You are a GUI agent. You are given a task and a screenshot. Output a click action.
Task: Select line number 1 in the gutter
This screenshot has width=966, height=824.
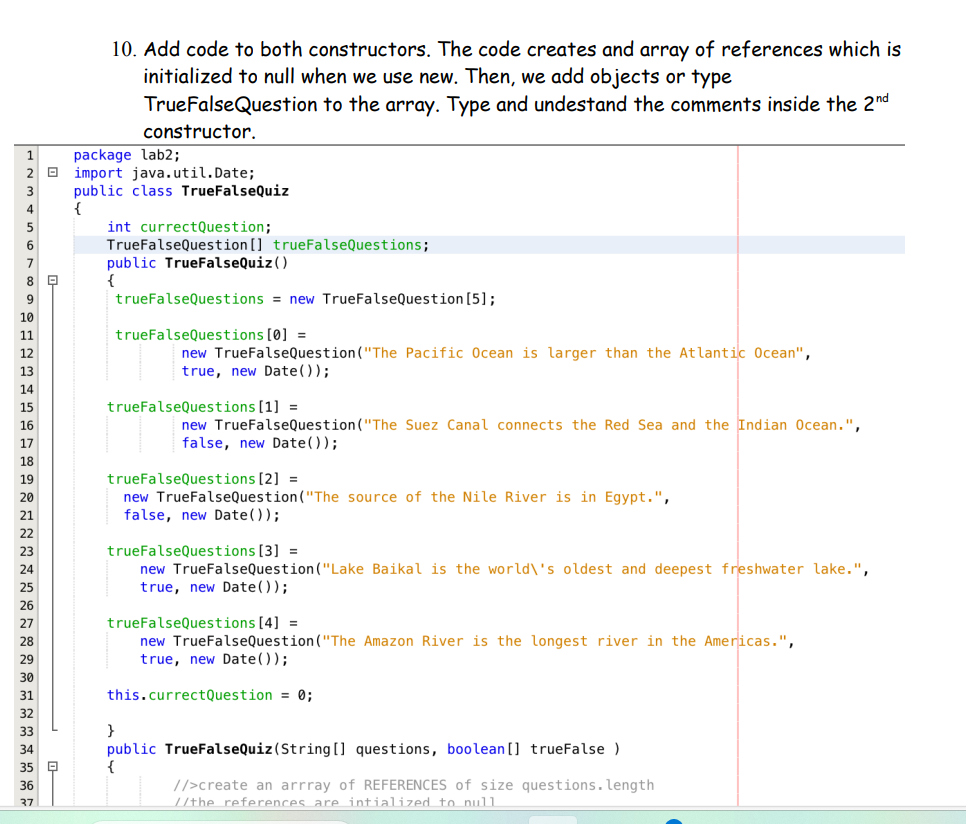[x=29, y=155]
